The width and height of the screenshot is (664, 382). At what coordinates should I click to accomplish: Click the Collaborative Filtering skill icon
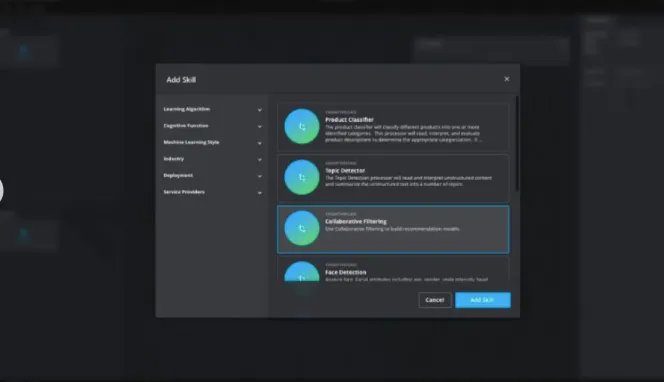click(302, 228)
